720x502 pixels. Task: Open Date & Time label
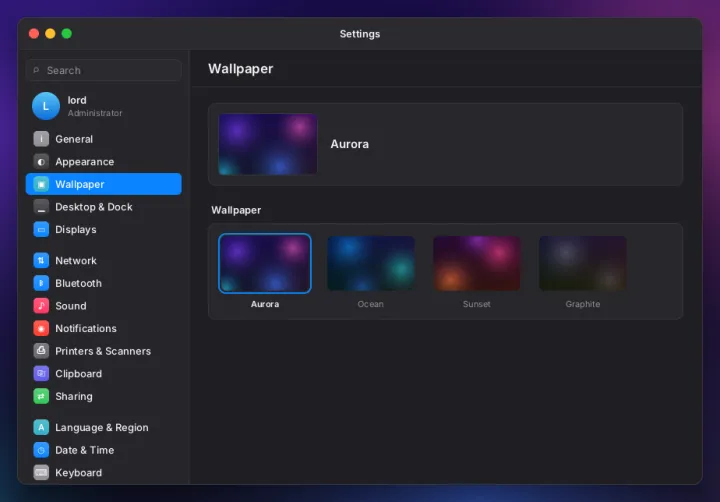tap(84, 450)
